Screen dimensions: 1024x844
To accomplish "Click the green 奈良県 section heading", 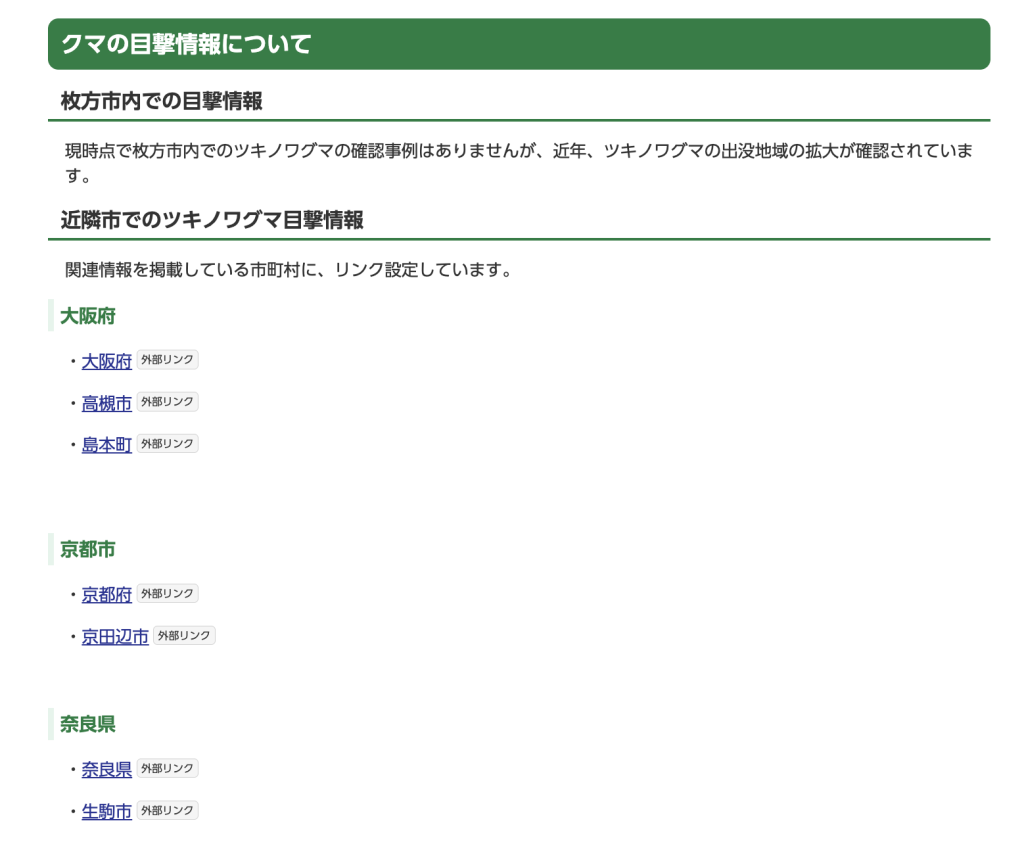I will pos(88,724).
